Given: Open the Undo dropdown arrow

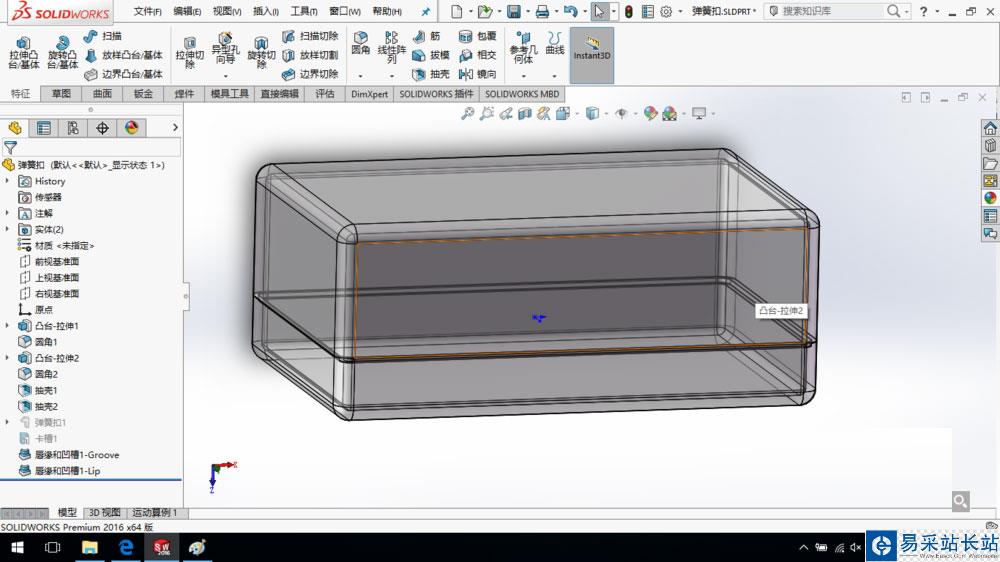Looking at the screenshot, I should [584, 11].
